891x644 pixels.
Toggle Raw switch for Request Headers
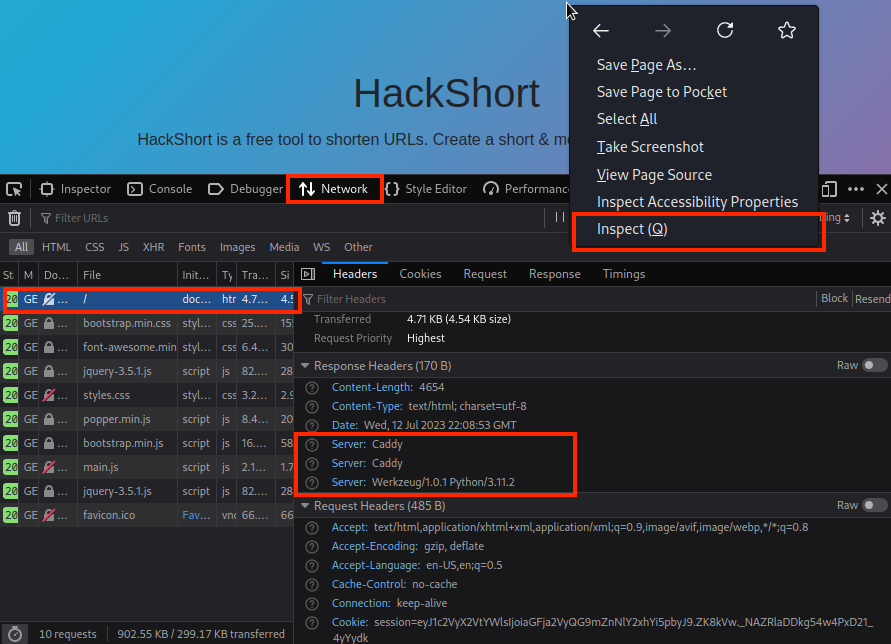(x=874, y=506)
